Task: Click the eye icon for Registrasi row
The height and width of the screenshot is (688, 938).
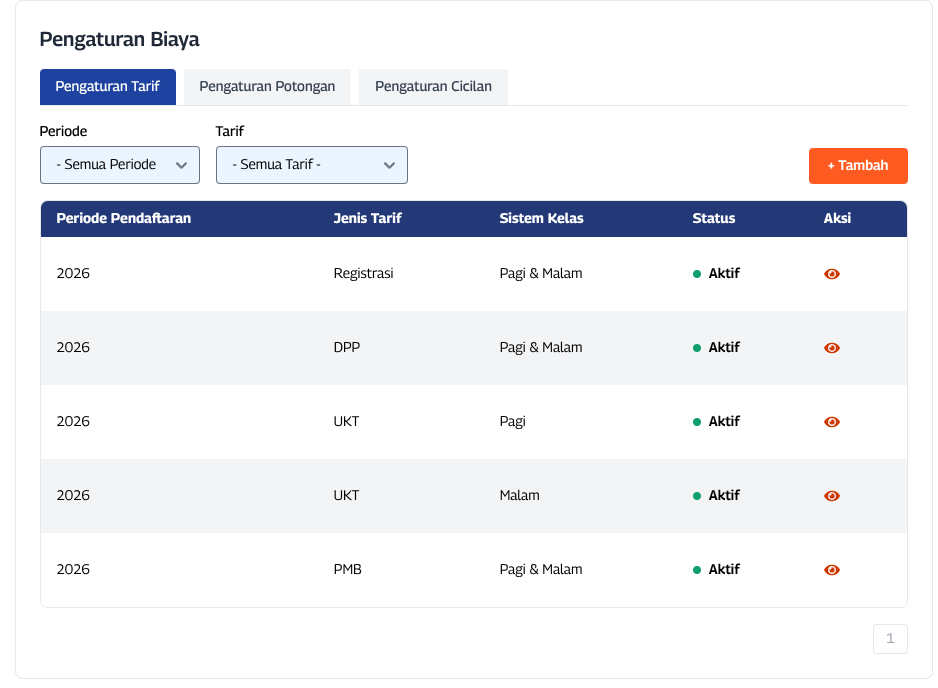Action: coord(831,274)
